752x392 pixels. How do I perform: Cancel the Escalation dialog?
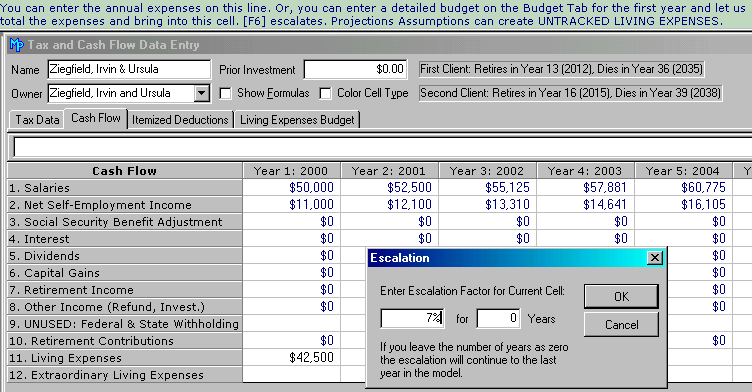click(621, 325)
